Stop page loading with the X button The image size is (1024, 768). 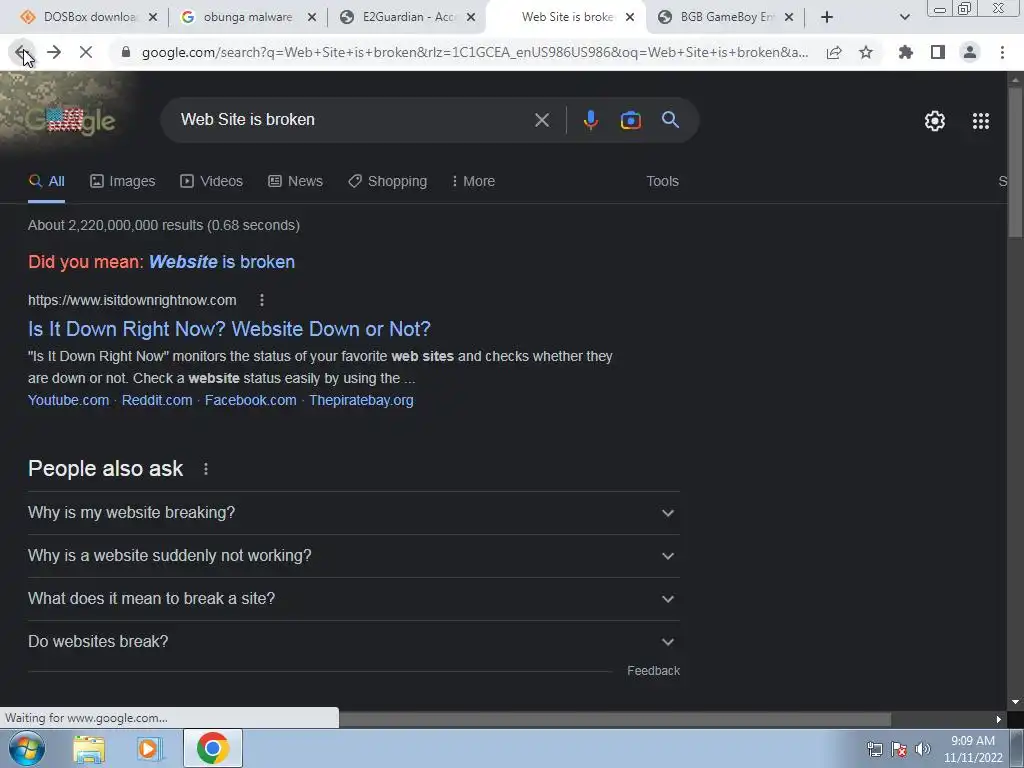[x=86, y=52]
